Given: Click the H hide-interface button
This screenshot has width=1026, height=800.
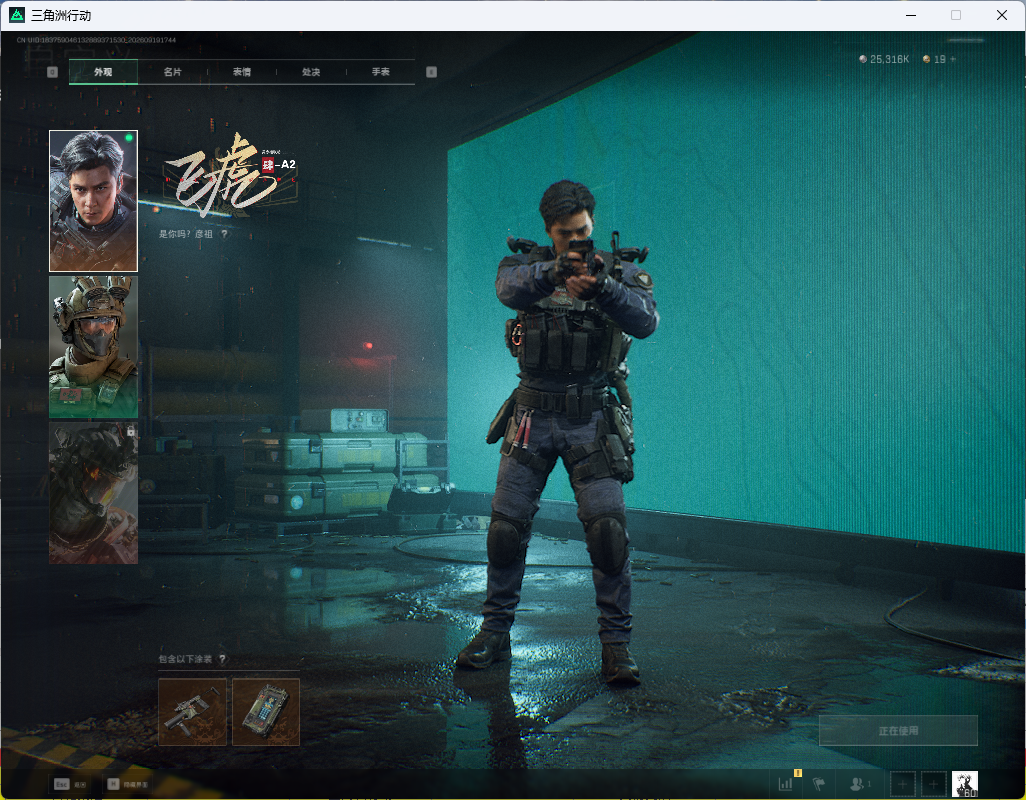Looking at the screenshot, I should (x=128, y=784).
